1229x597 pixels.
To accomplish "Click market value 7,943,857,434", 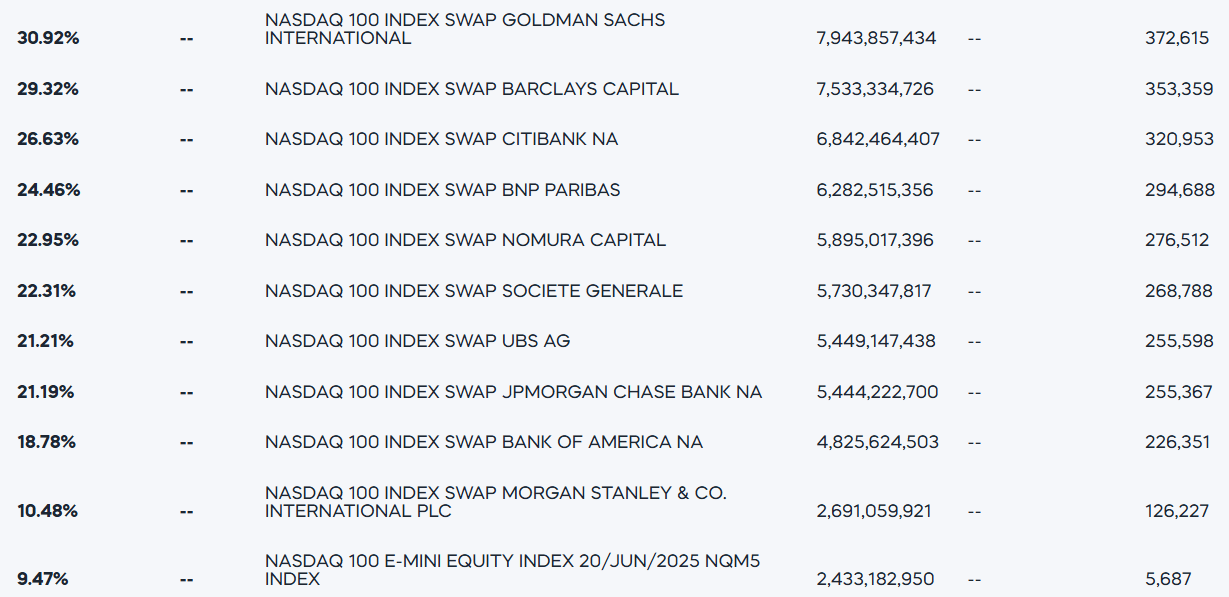I will tap(876, 38).
